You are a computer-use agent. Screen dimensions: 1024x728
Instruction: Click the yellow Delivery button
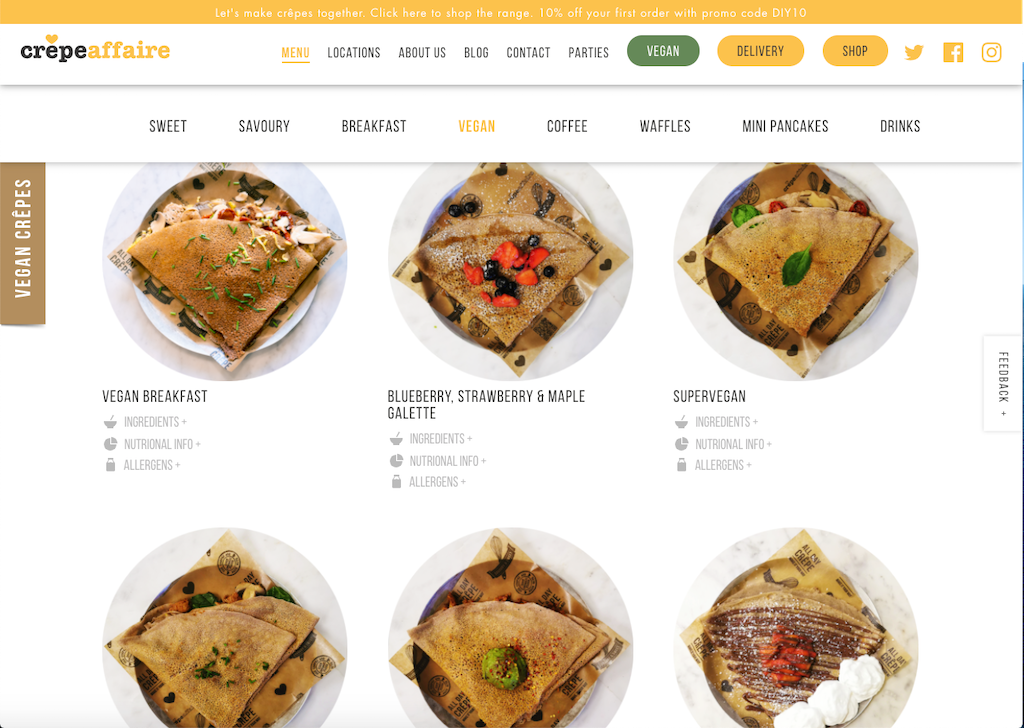(760, 51)
